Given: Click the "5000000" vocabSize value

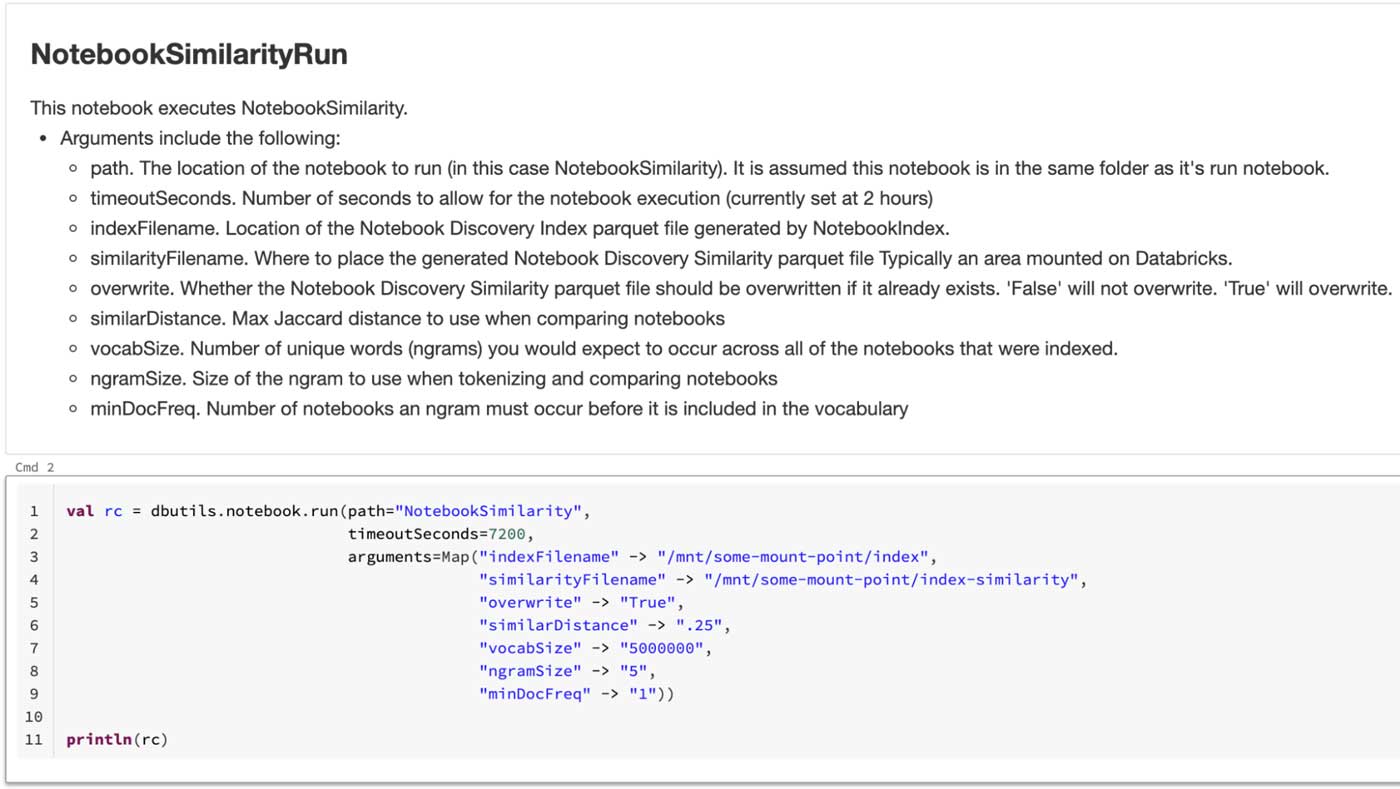Looking at the screenshot, I should [x=663, y=648].
